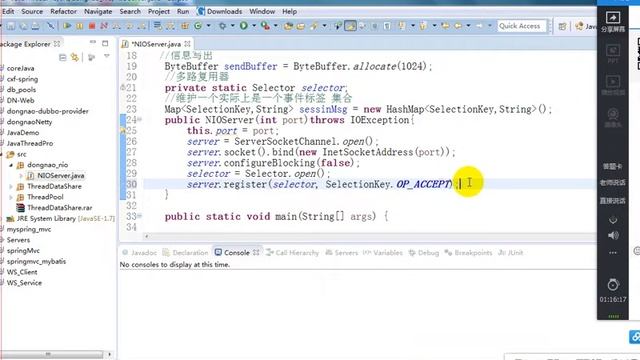Toggle Link with Editor in Package Explorer

tap(75, 57)
